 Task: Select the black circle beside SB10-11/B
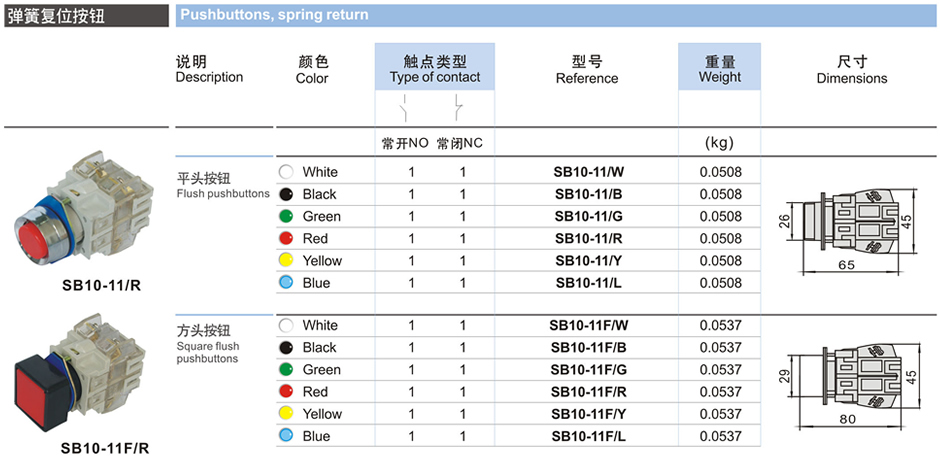(x=287, y=194)
